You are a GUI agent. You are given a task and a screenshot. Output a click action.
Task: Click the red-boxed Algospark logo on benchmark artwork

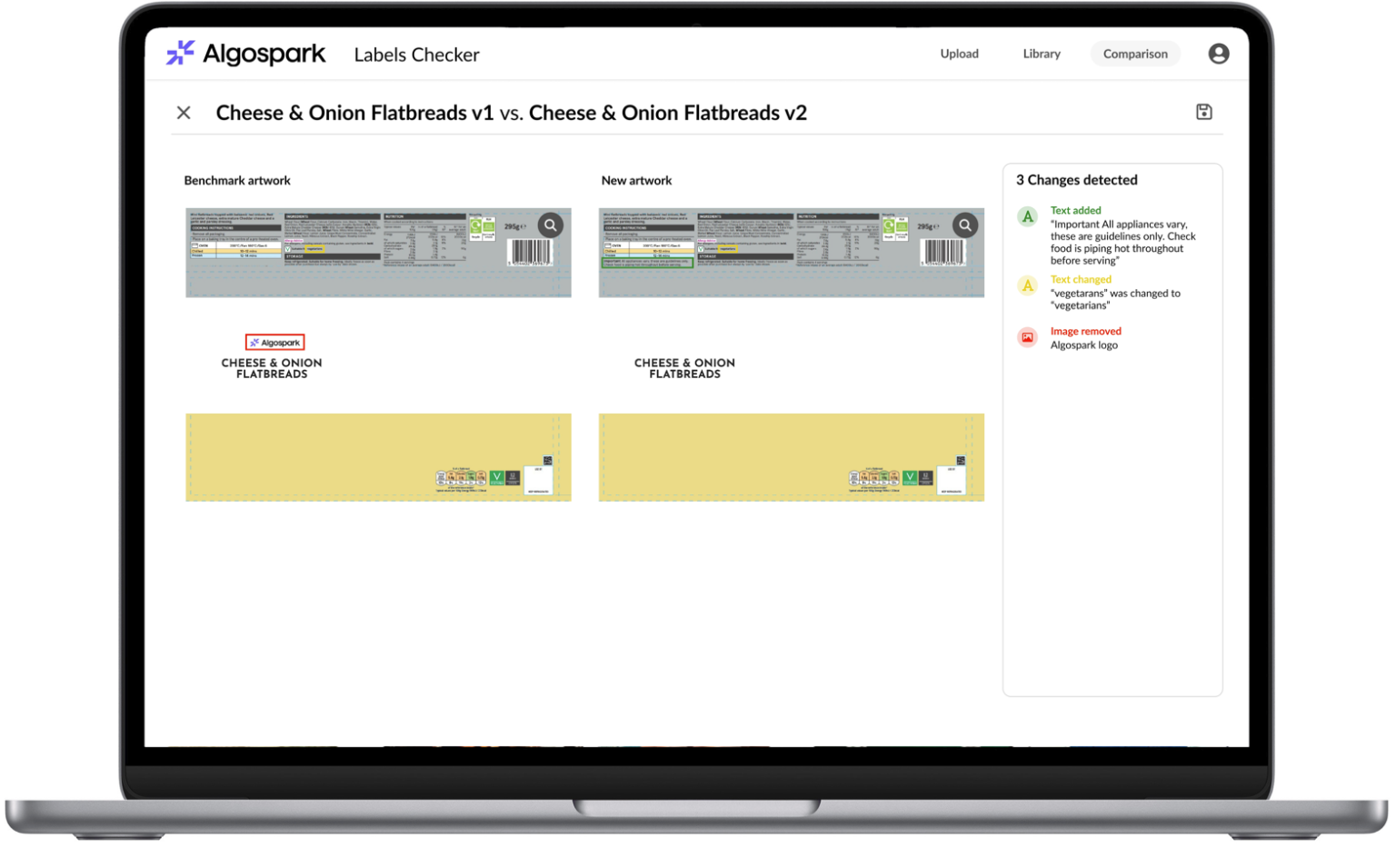[x=274, y=342]
